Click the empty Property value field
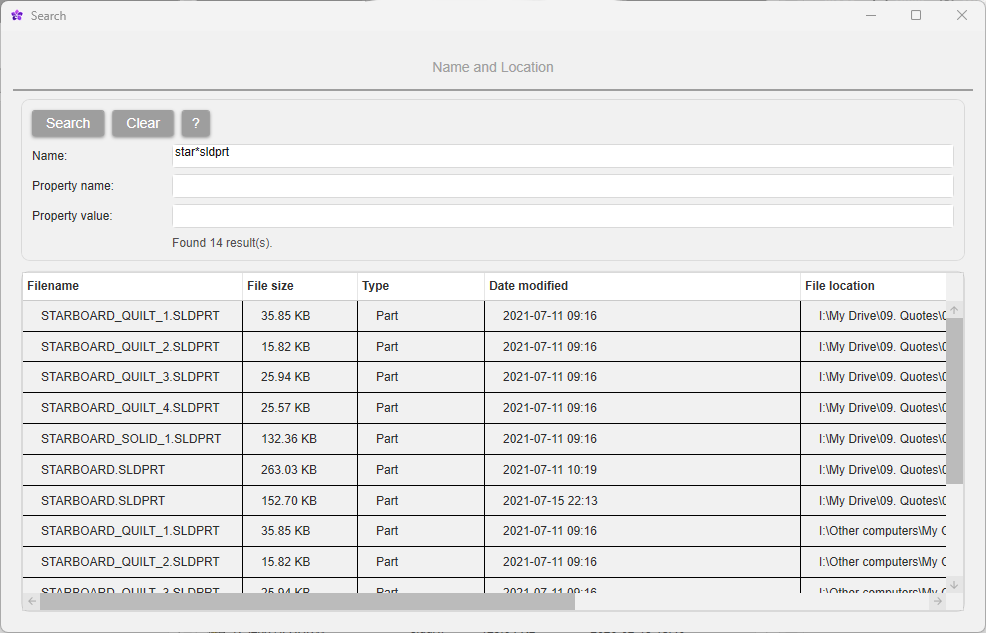This screenshot has width=986, height=633. [x=560, y=215]
